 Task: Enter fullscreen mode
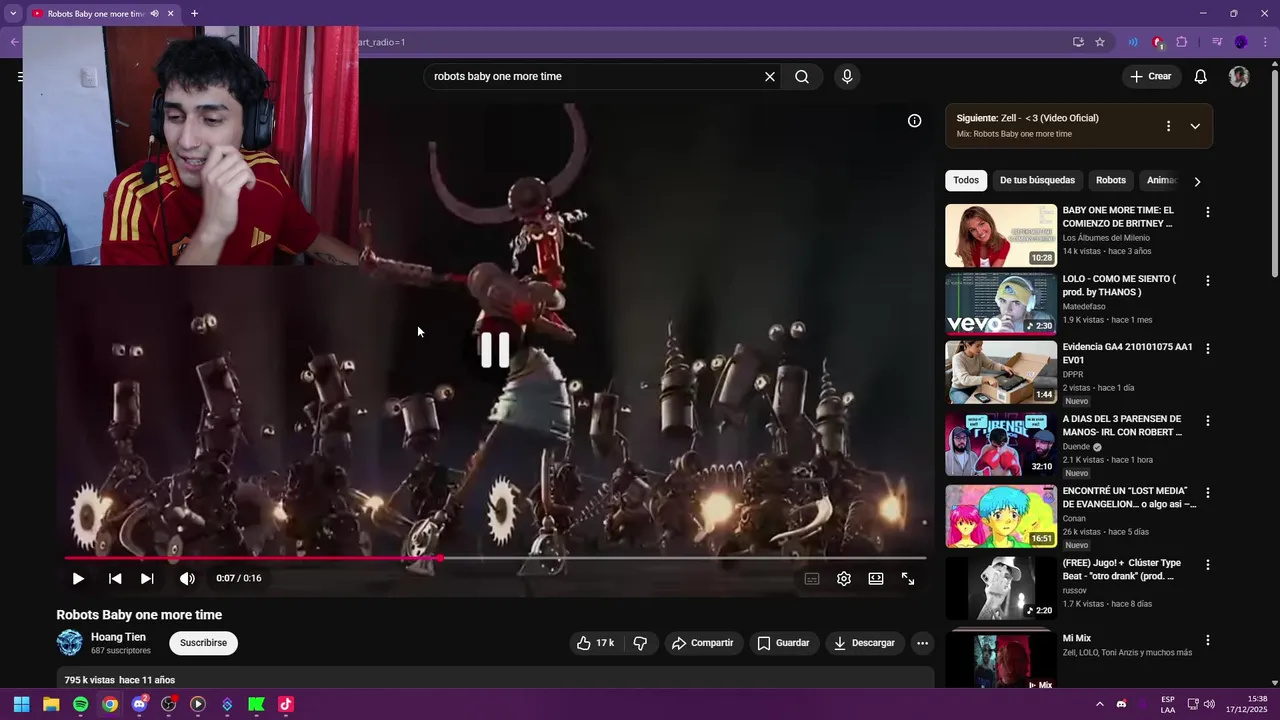(x=908, y=578)
